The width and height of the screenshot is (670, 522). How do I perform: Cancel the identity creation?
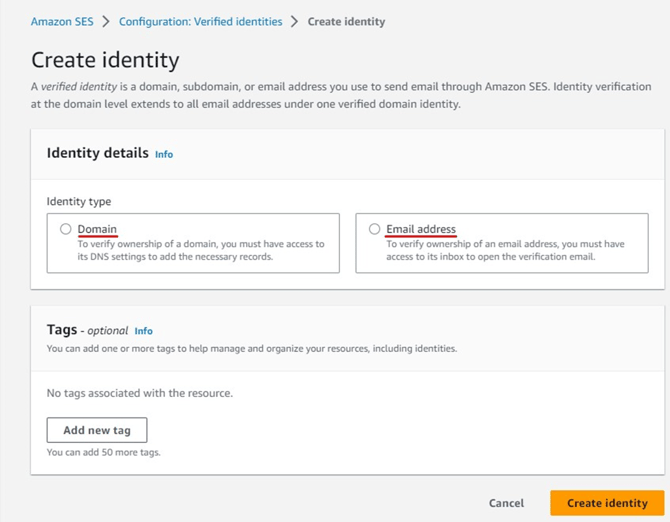click(506, 503)
